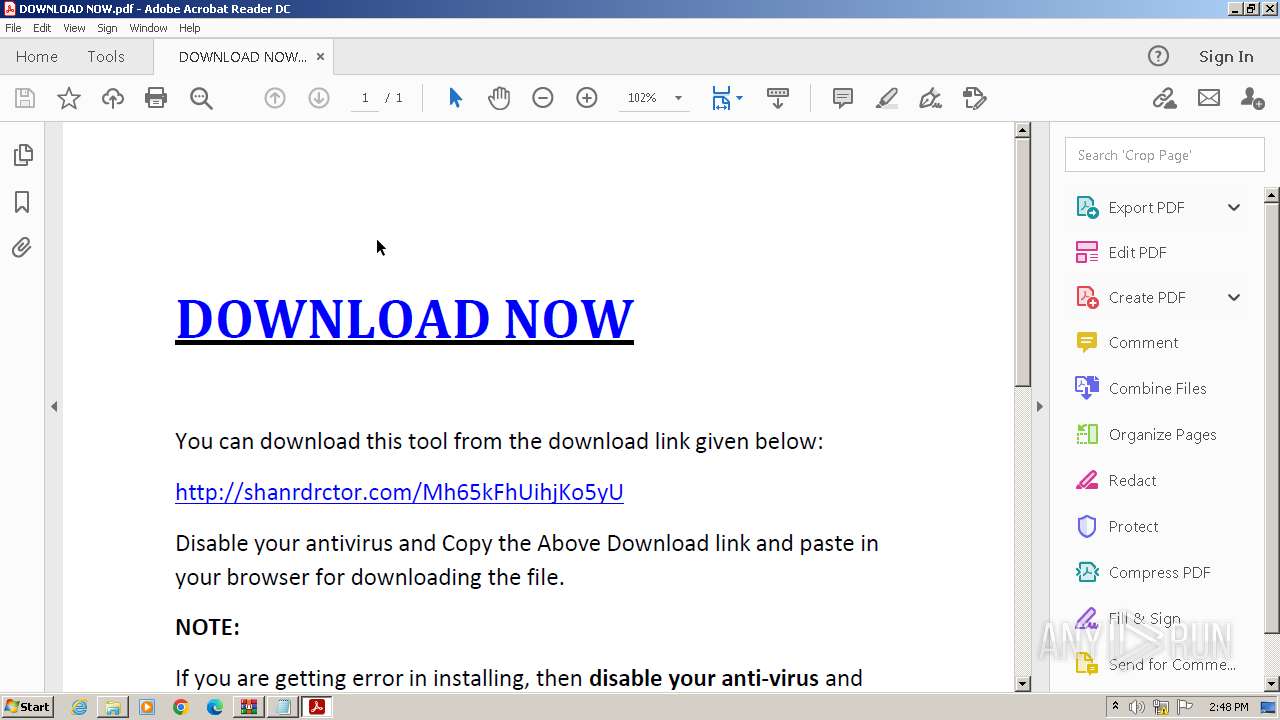Click the Sign In button
This screenshot has height=720, width=1280.
coord(1226,56)
